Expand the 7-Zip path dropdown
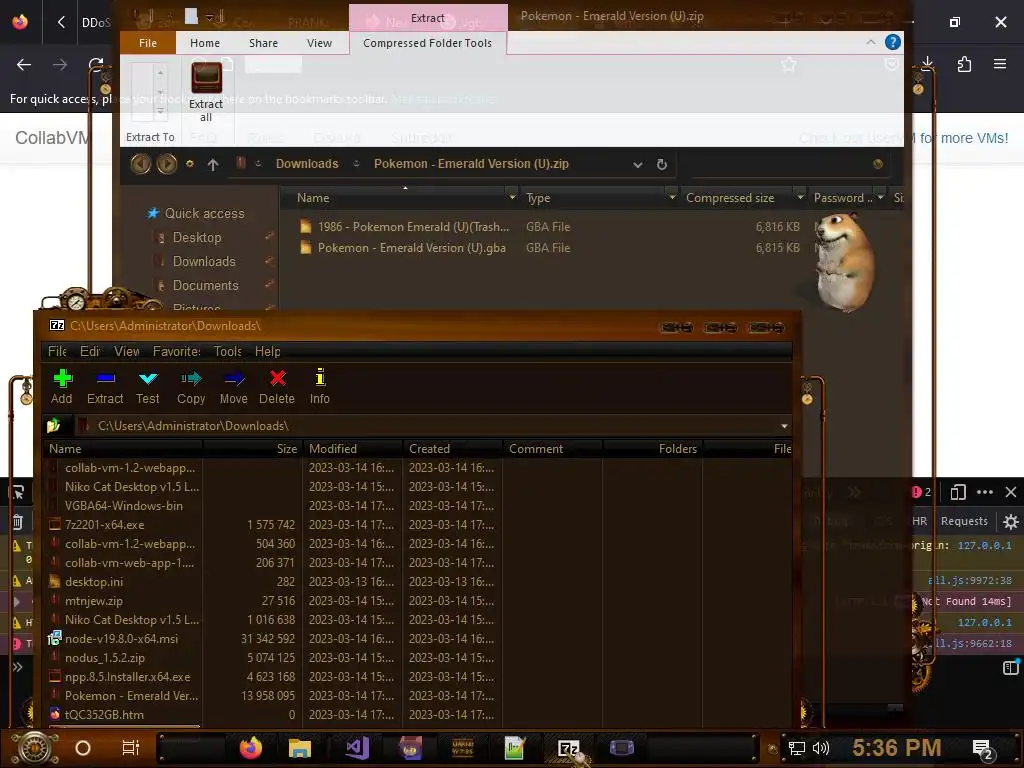The width and height of the screenshot is (1024, 768). coord(784,426)
